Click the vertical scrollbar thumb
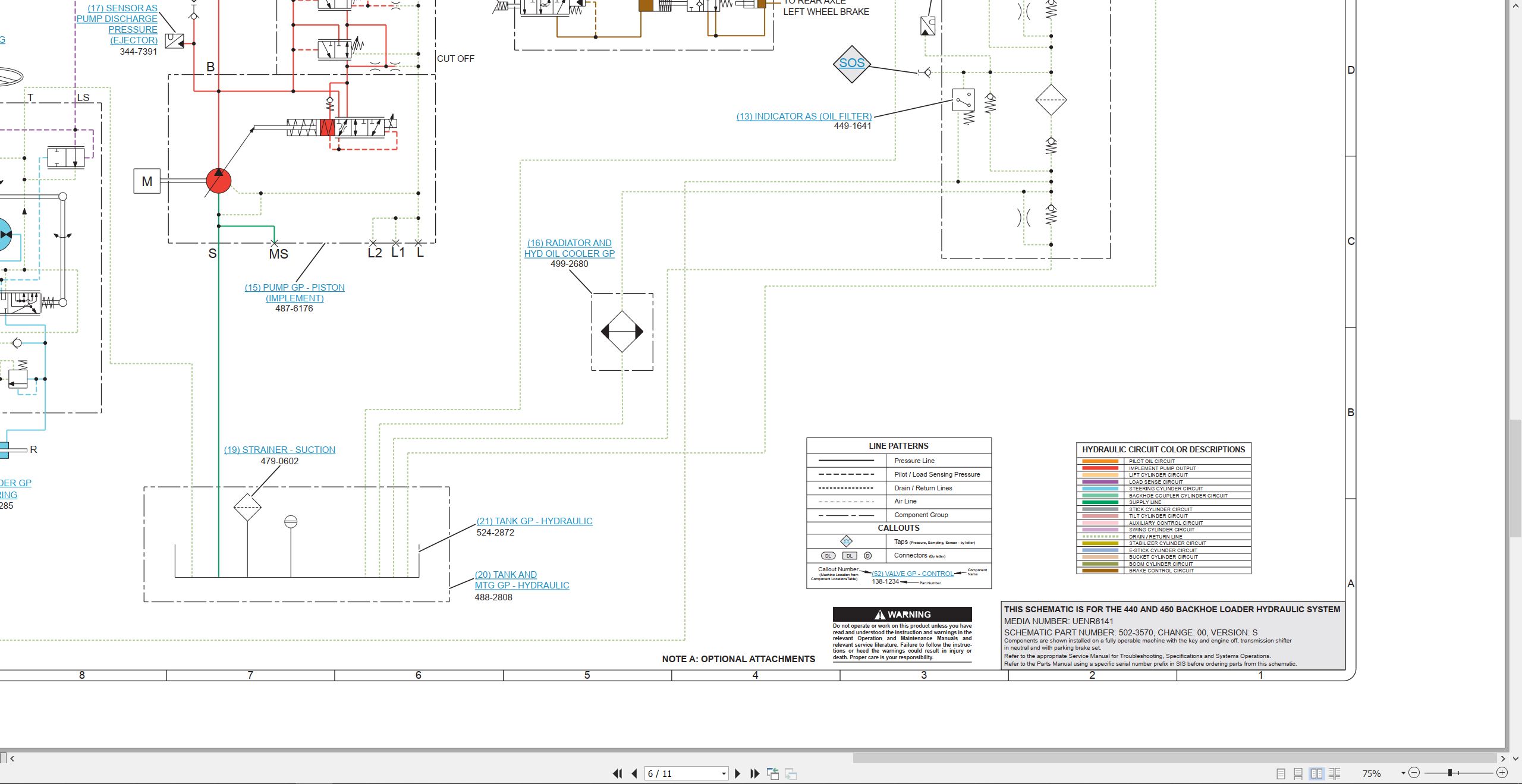The width and height of the screenshot is (1522, 784). click(x=1515, y=478)
